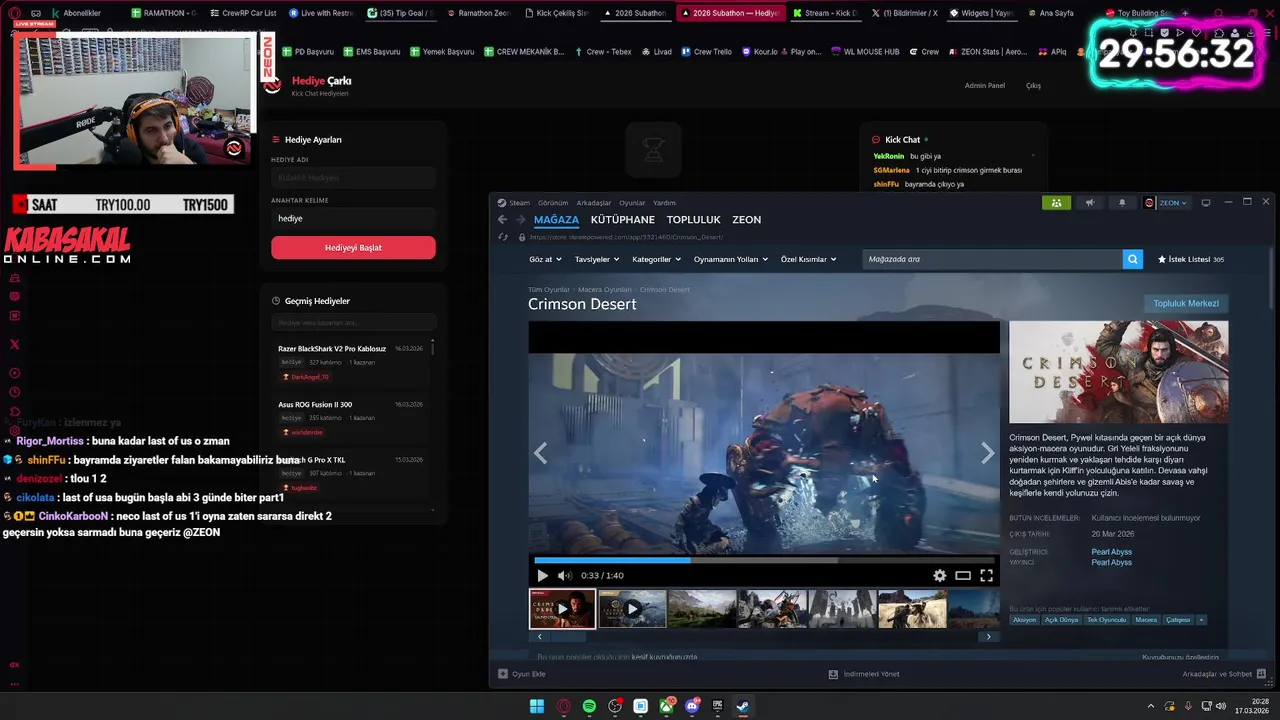Screen dimensions: 1280x720
Task: Open İstek Listesi wishlist
Action: click(1190, 259)
